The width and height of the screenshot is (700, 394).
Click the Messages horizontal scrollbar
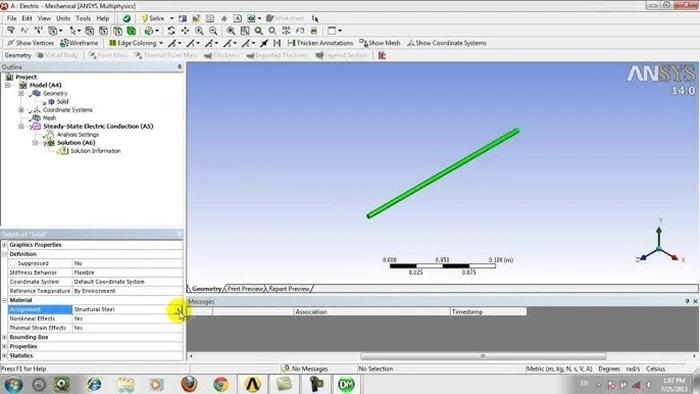pos(483,356)
